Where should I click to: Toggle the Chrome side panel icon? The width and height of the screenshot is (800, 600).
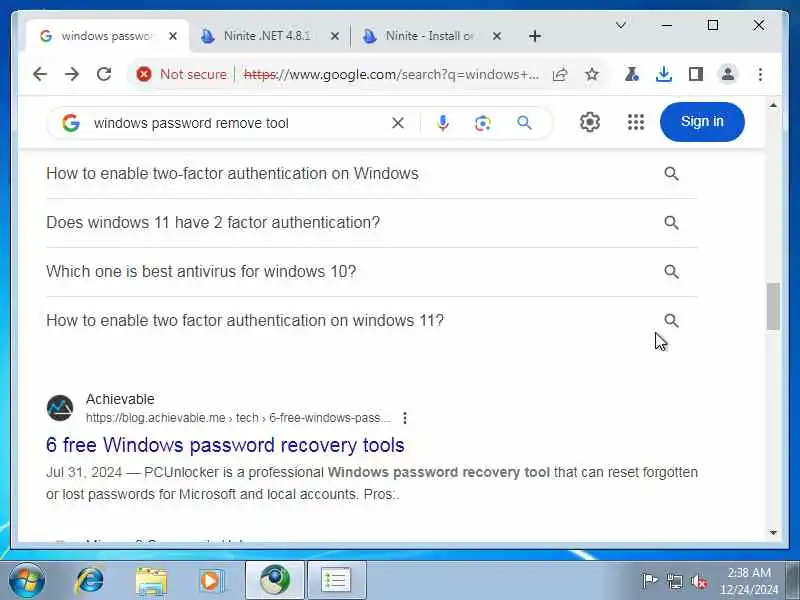695,74
